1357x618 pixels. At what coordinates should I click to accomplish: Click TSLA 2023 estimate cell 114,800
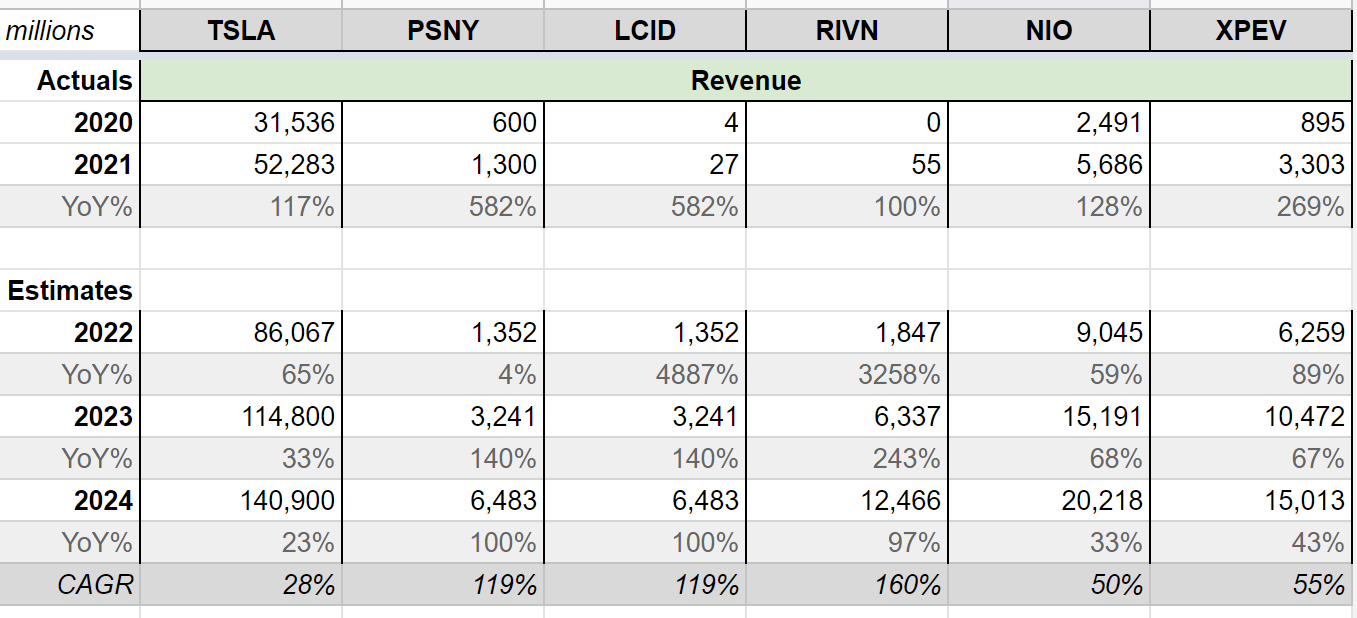pyautogui.click(x=241, y=416)
